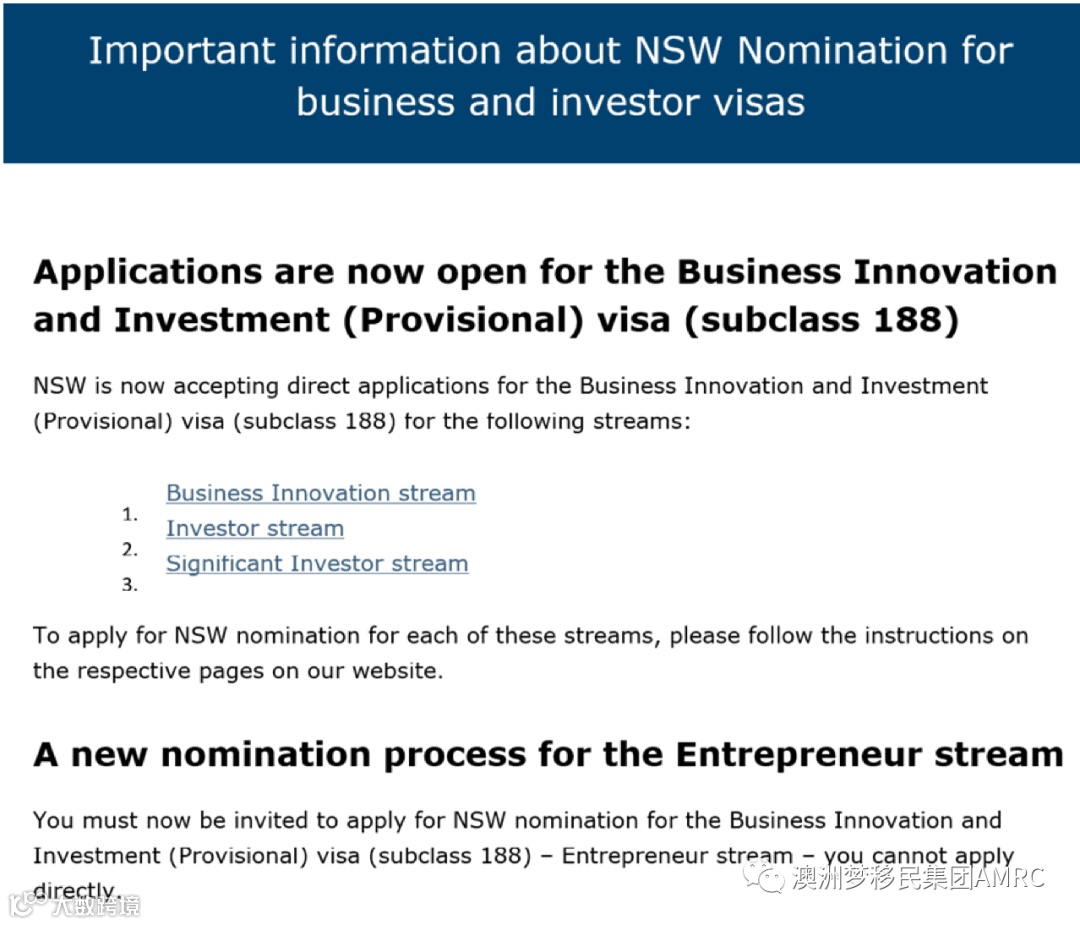This screenshot has width=1080, height=925.
Task: Click the WeChat logo icon watermark
Action: click(x=762, y=876)
